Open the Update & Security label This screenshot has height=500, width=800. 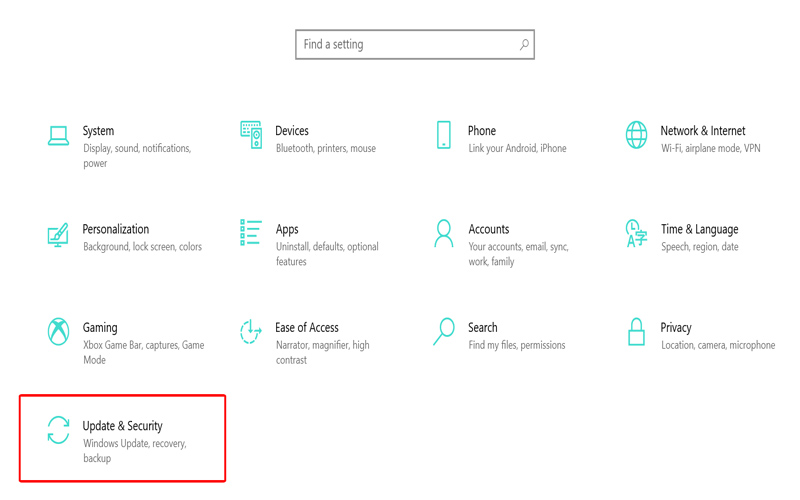[122, 426]
